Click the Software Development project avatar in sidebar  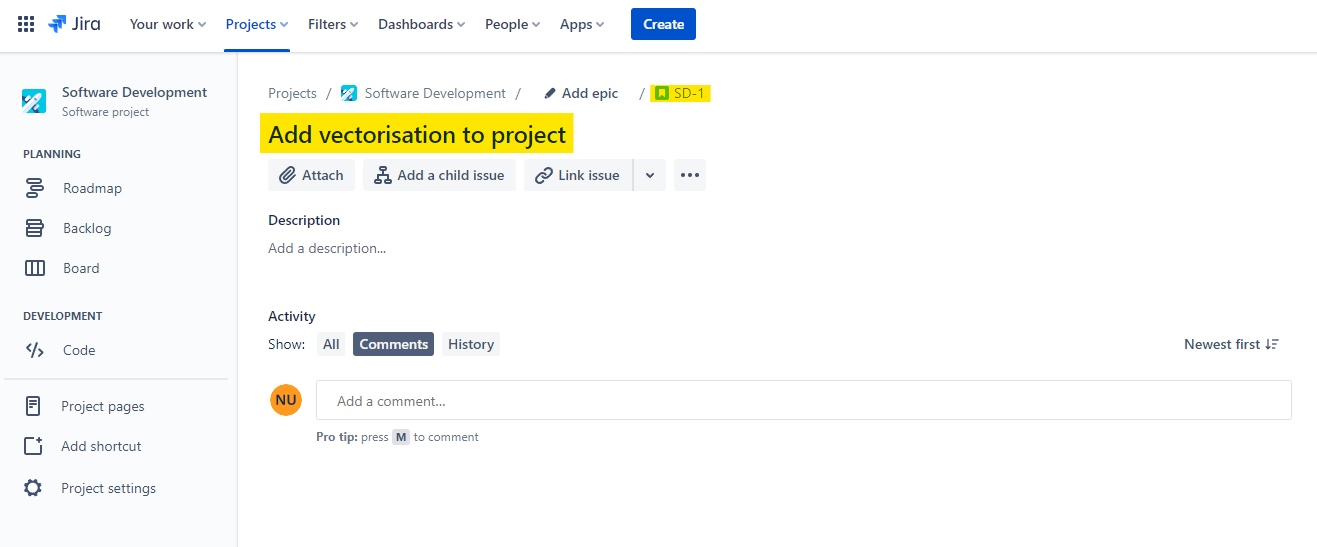(x=34, y=101)
